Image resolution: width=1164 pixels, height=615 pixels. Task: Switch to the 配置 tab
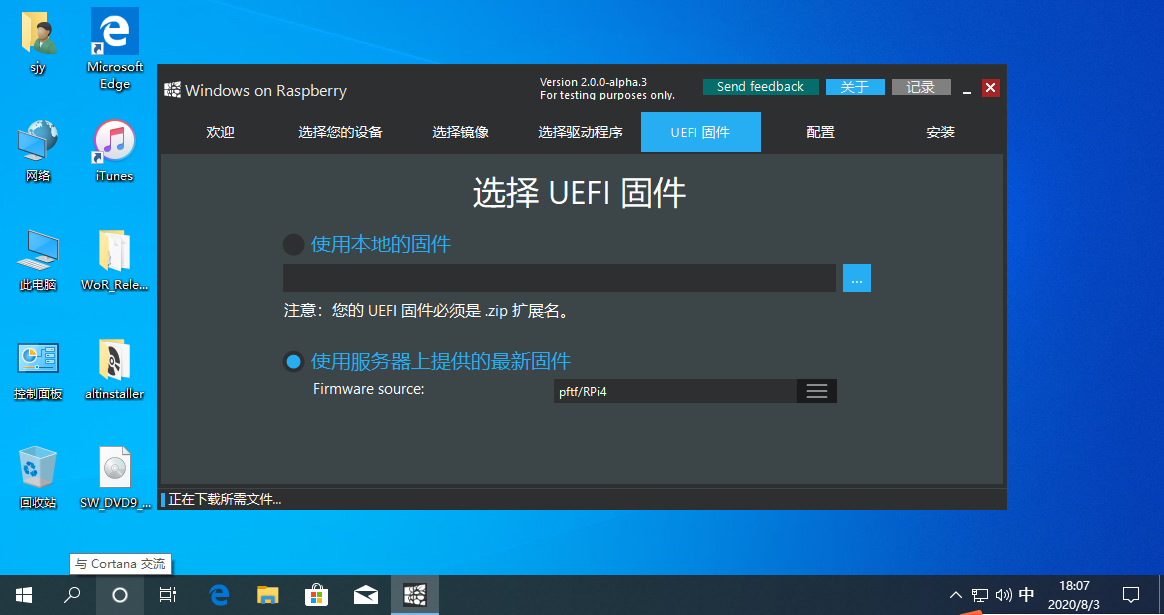(x=820, y=132)
